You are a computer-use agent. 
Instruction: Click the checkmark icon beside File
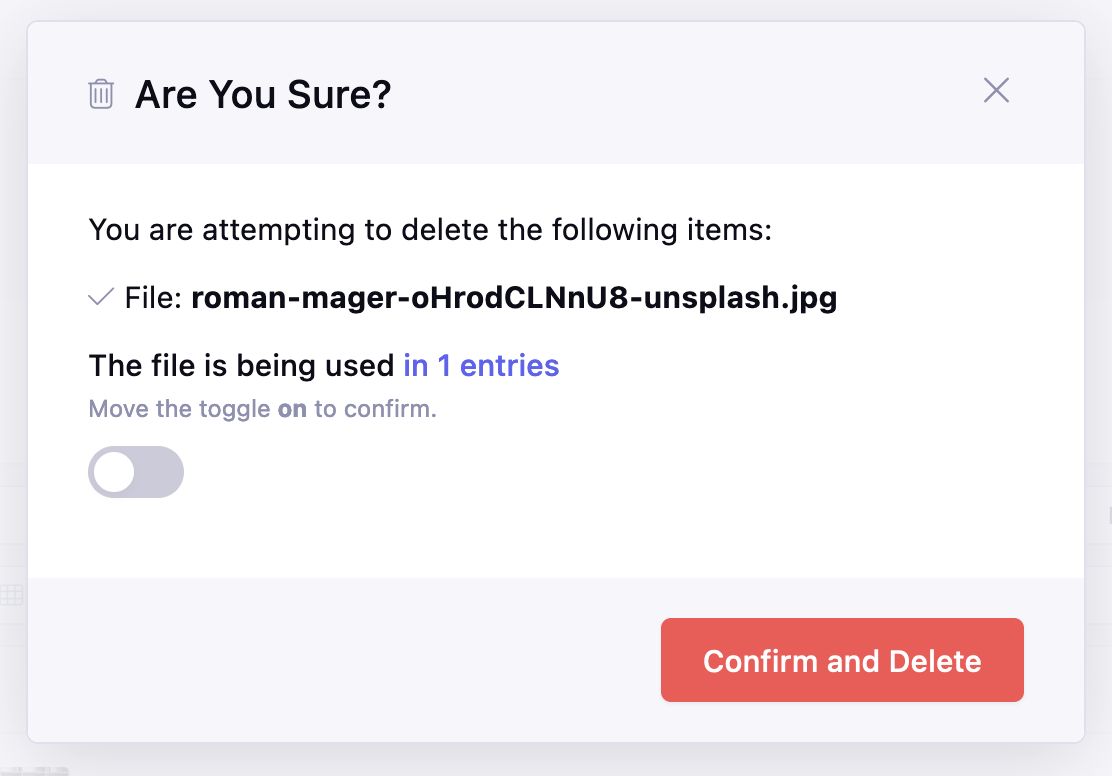pos(101,296)
